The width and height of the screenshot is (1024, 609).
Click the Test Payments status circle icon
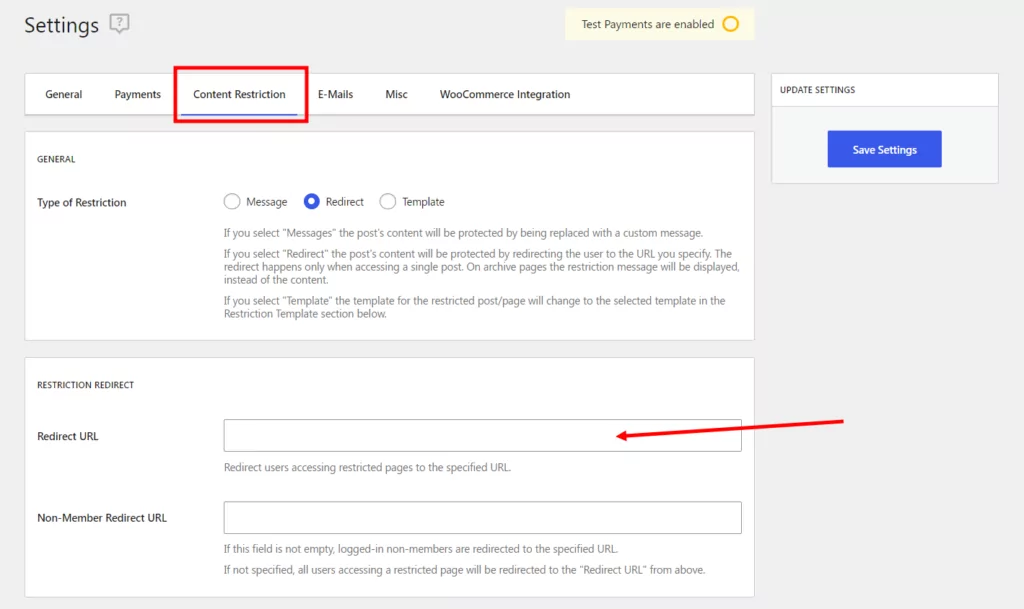[730, 24]
